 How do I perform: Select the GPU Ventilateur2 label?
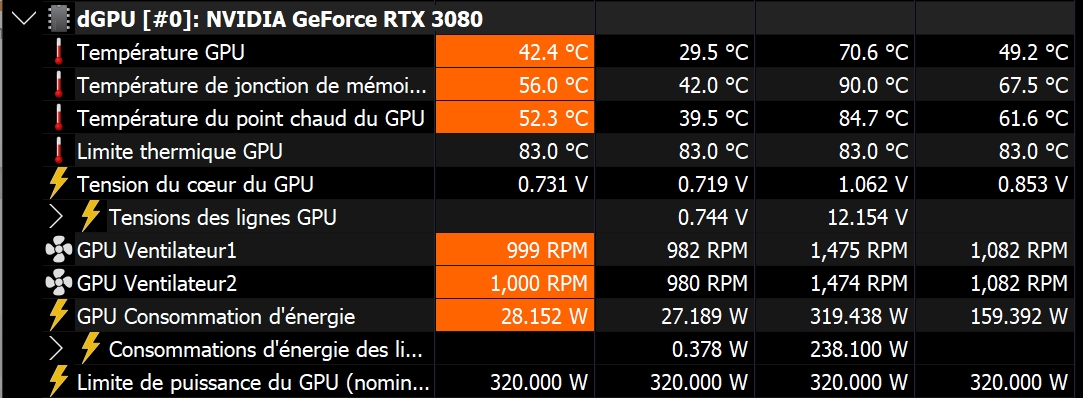click(157, 284)
